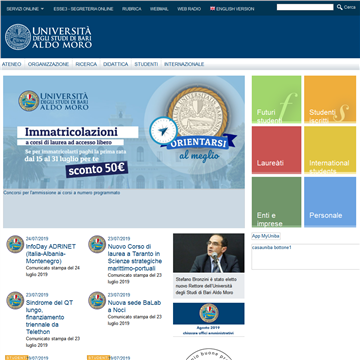Select the Internazionale menu item
The width and height of the screenshot is (360, 360).
pos(184,64)
